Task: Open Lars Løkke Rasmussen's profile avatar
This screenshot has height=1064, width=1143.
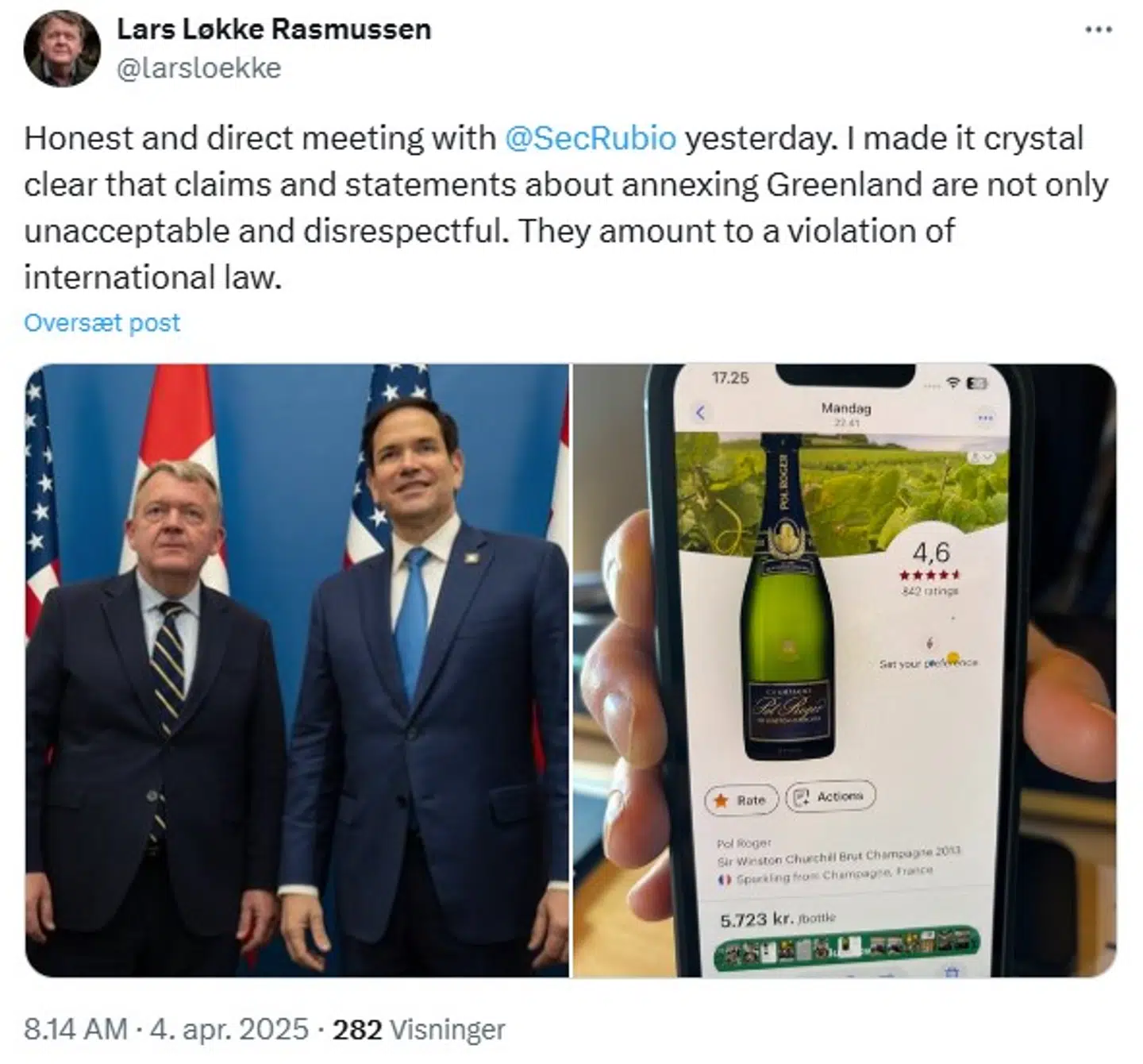Action: [x=62, y=49]
